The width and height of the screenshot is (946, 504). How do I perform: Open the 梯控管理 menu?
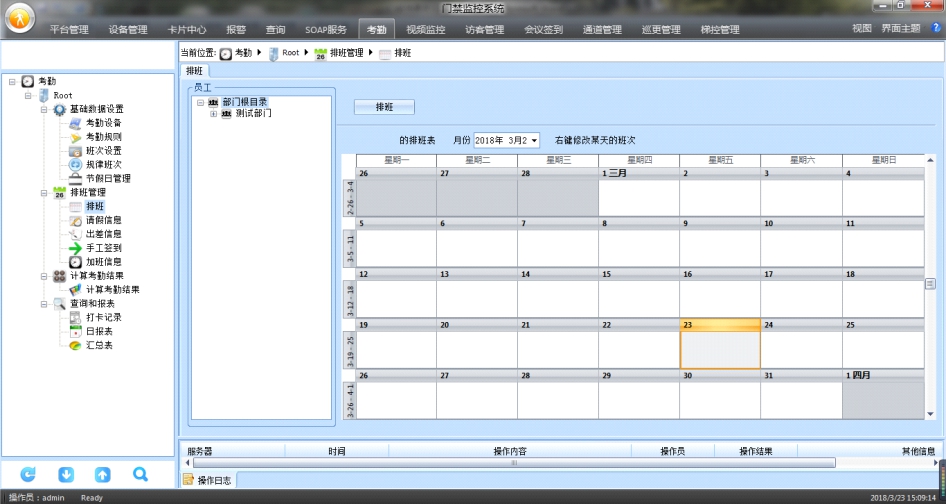pos(720,29)
